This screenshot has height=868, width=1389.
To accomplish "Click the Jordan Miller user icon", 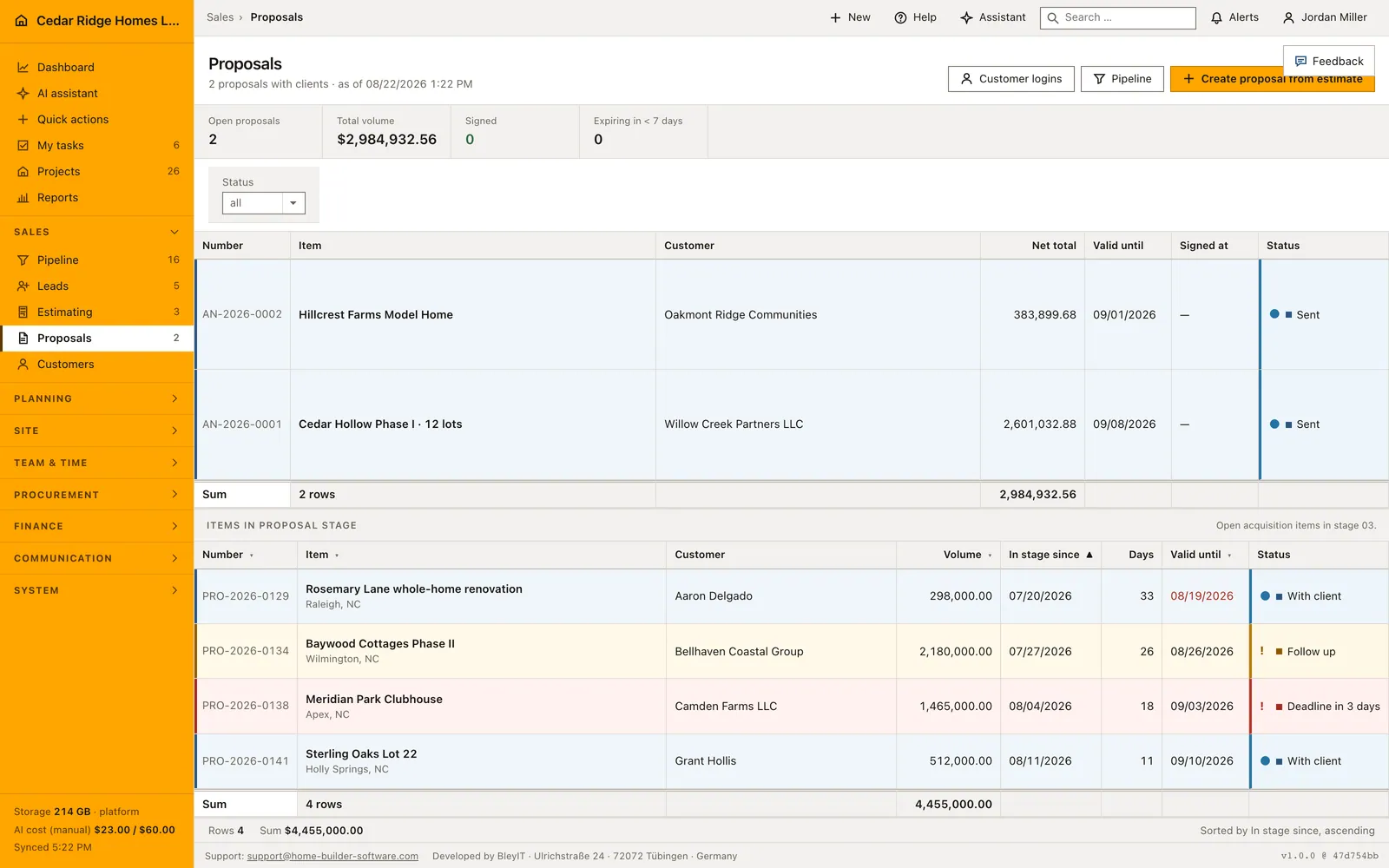I will pyautogui.click(x=1288, y=17).
